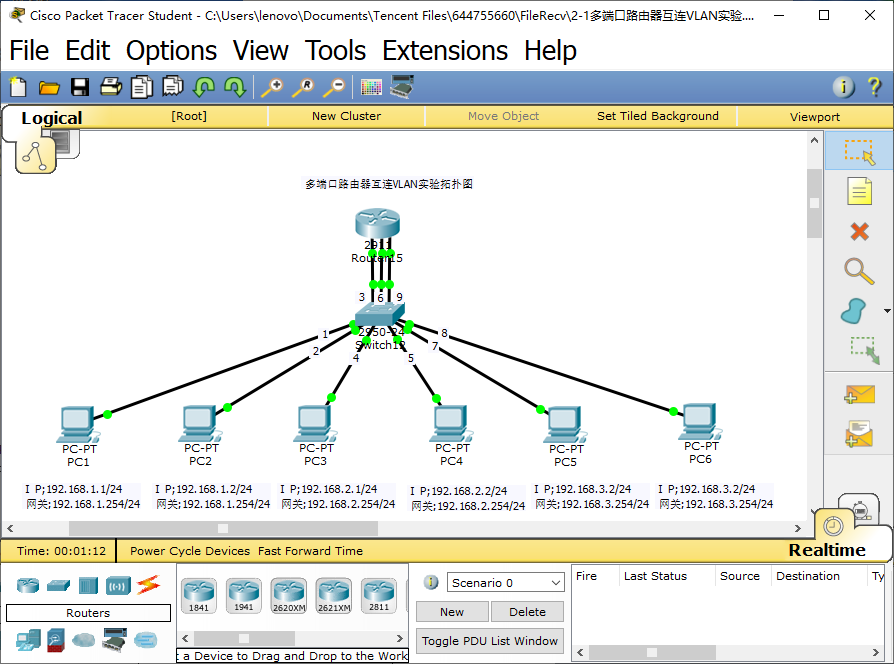Save the network with the floppy icon
Viewport: 894px width, 664px height.
click(x=80, y=87)
